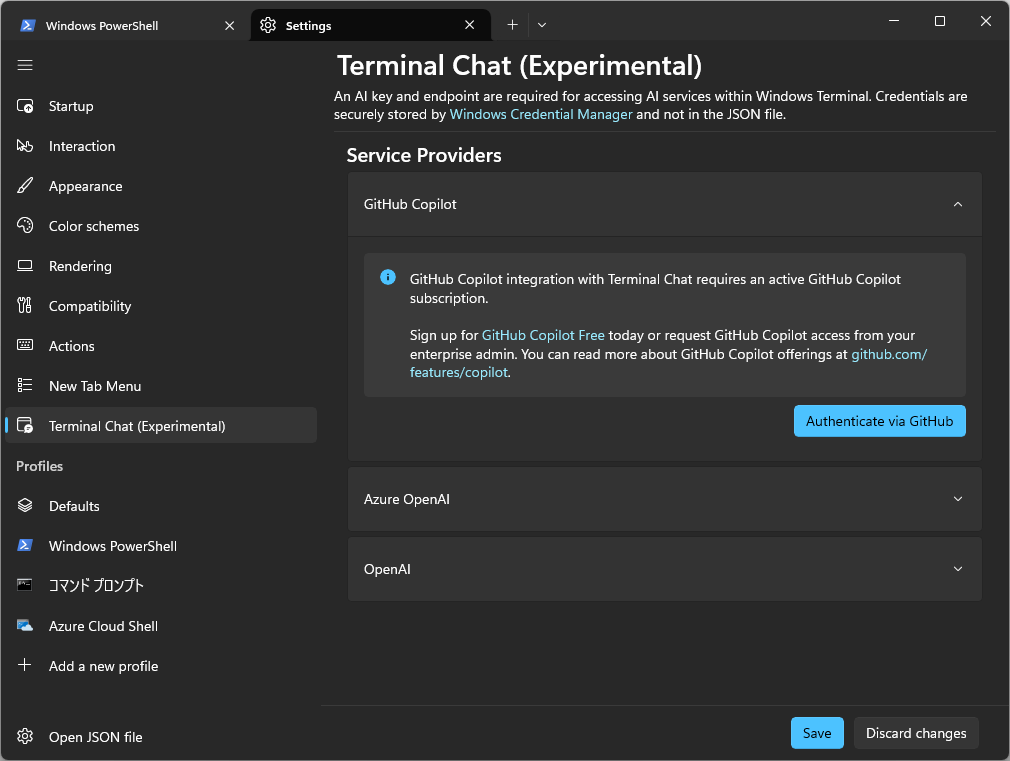The height and width of the screenshot is (761, 1010).
Task: Open the New Tab Menu settings
Action: [93, 386]
